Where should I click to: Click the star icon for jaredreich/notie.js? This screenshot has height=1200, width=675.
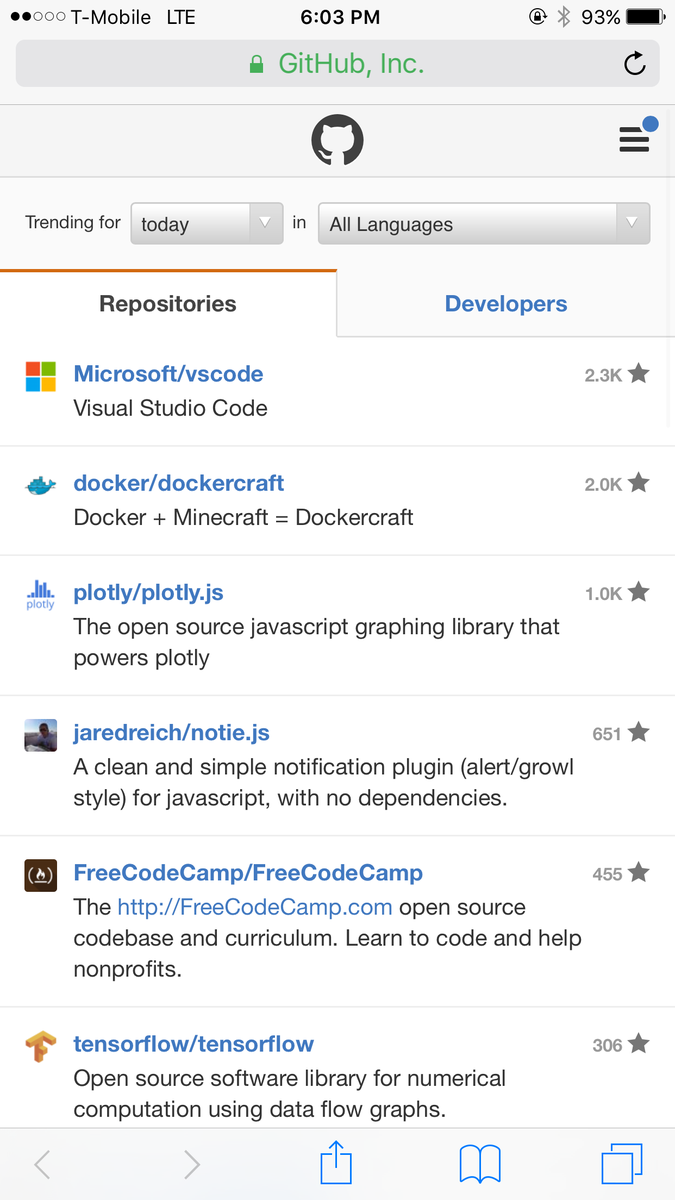pyautogui.click(x=639, y=732)
